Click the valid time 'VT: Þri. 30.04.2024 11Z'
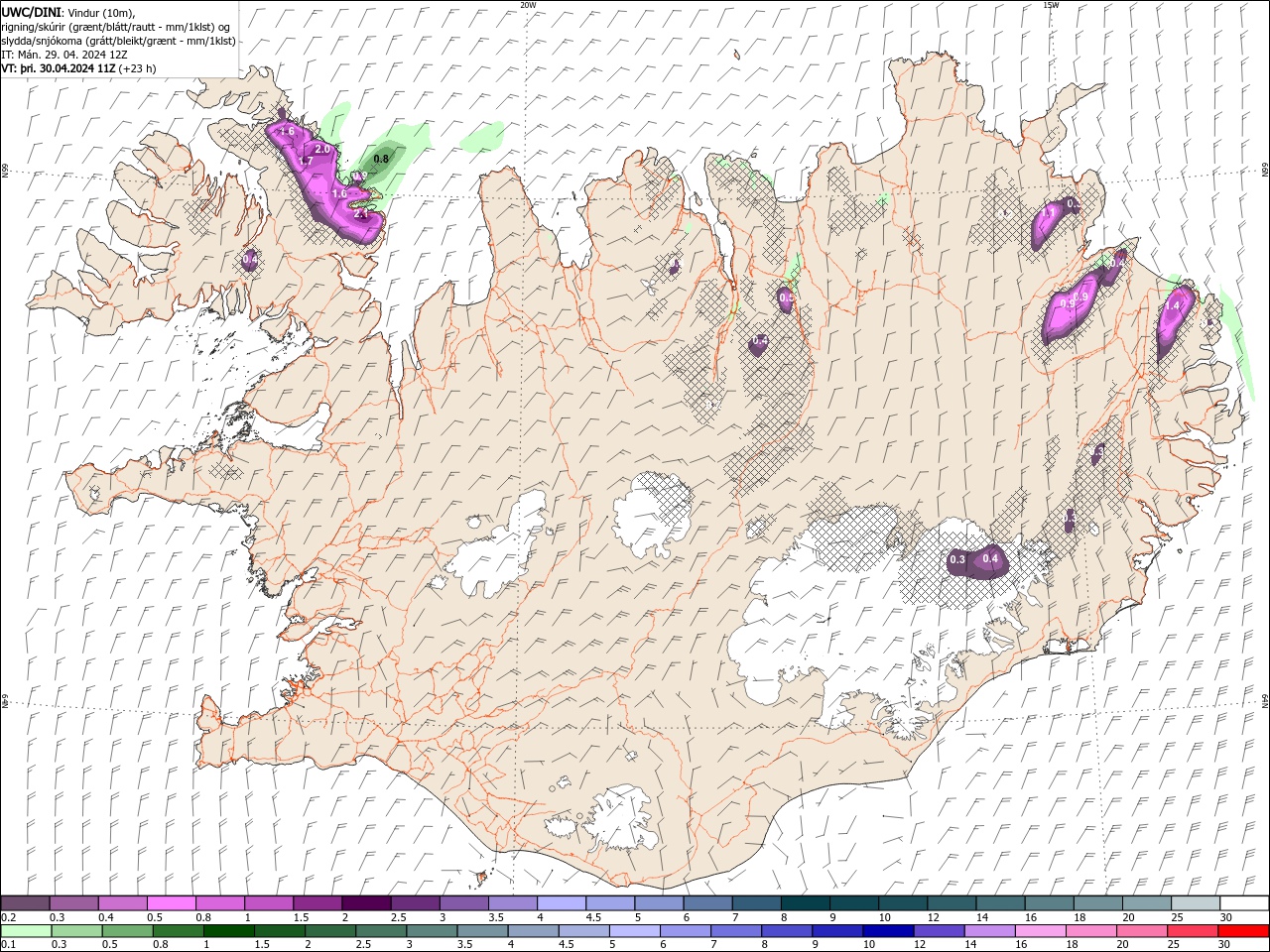This screenshot has height=952, width=1270. coord(60,68)
